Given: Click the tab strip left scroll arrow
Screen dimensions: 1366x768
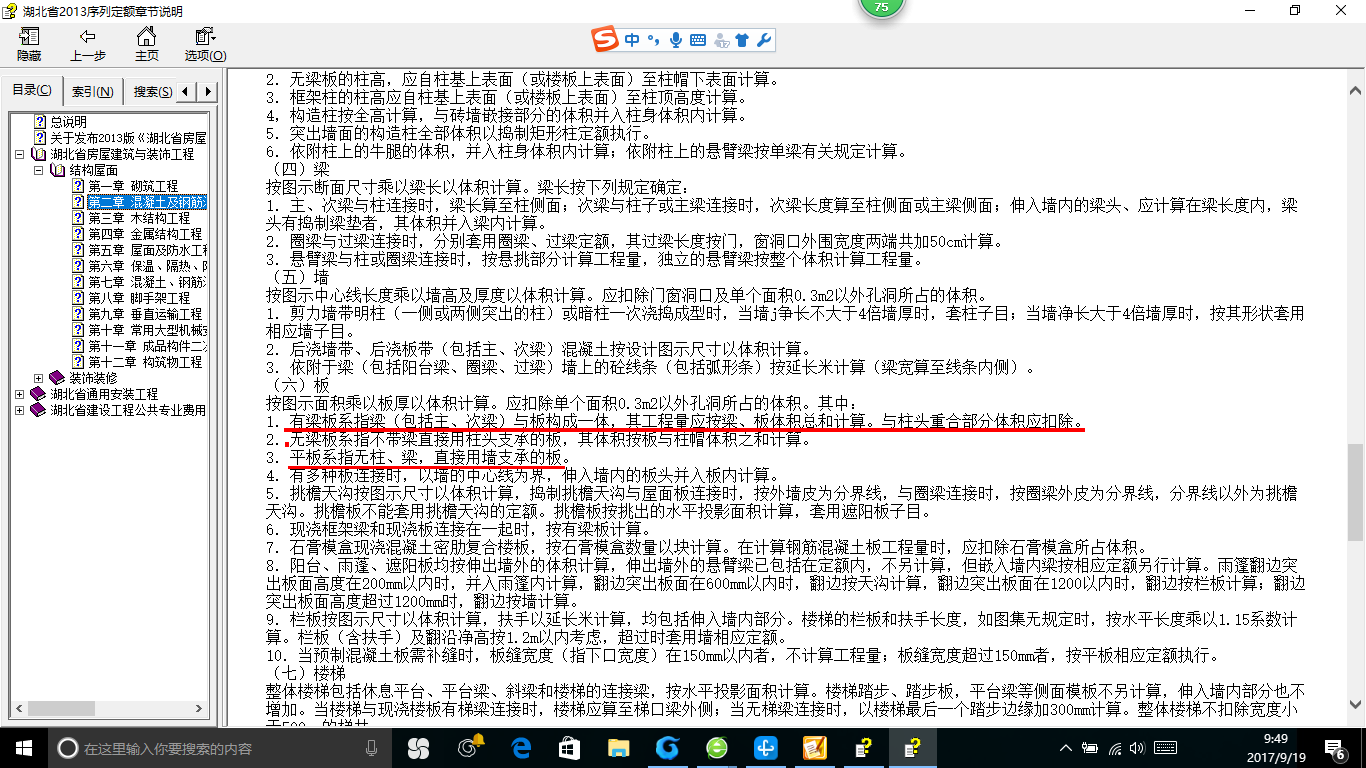Looking at the screenshot, I should click(x=188, y=92).
